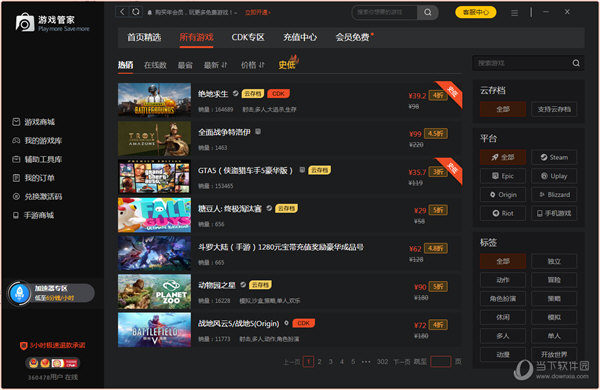
Task: Open the 会员免费 tab
Action: coord(352,37)
